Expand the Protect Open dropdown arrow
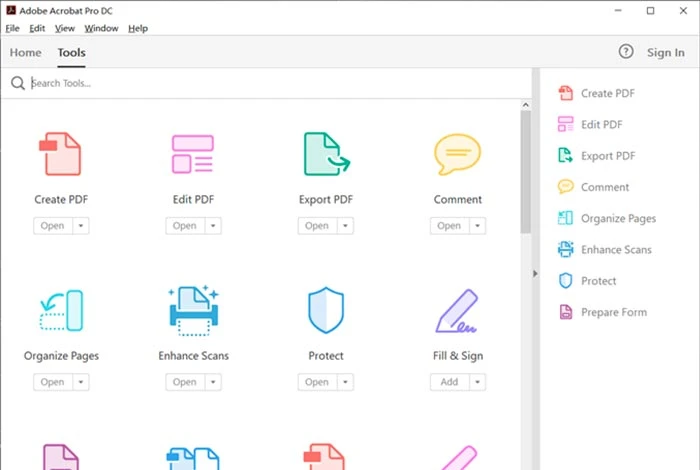 (345, 382)
